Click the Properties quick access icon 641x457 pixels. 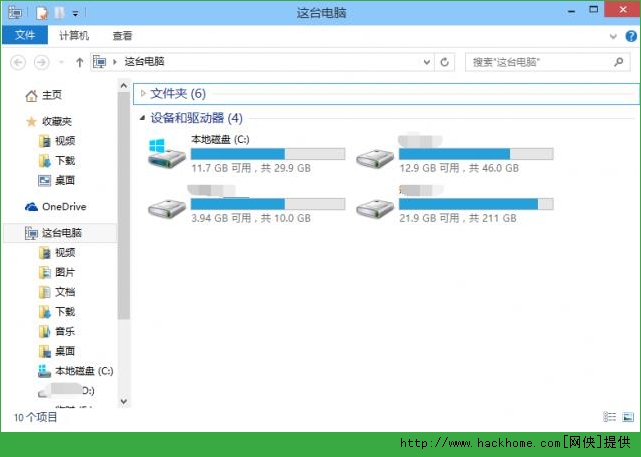[42, 13]
